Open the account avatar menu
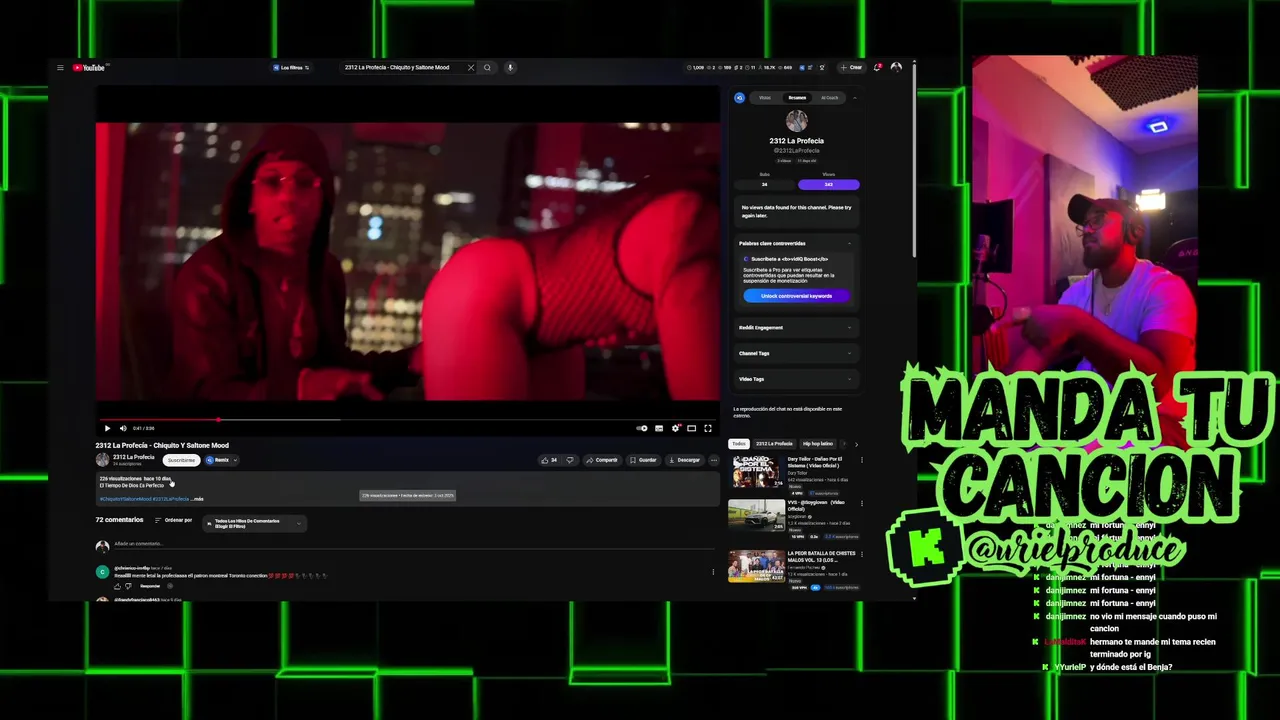 (x=896, y=68)
